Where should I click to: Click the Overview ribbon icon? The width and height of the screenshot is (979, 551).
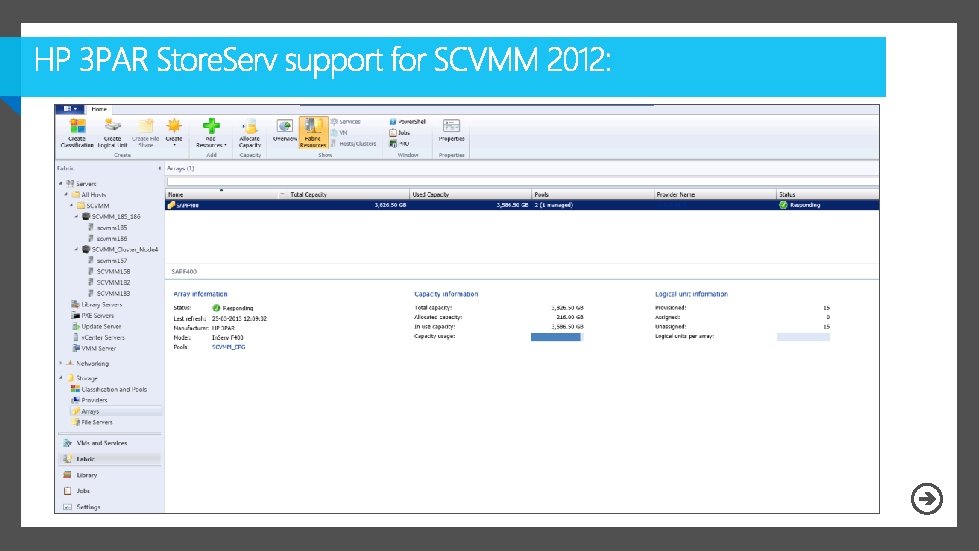(x=285, y=130)
